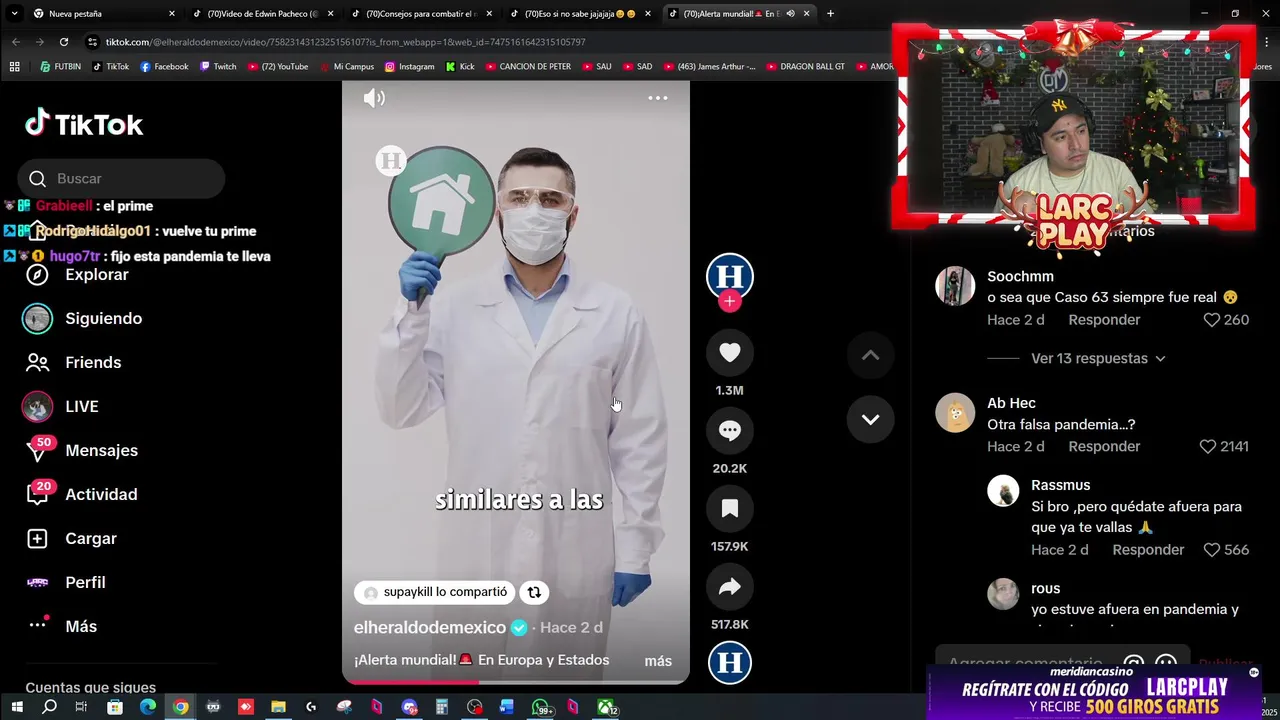Open Microsoft Store from taskbar
The width and height of the screenshot is (1280, 720).
[115, 707]
